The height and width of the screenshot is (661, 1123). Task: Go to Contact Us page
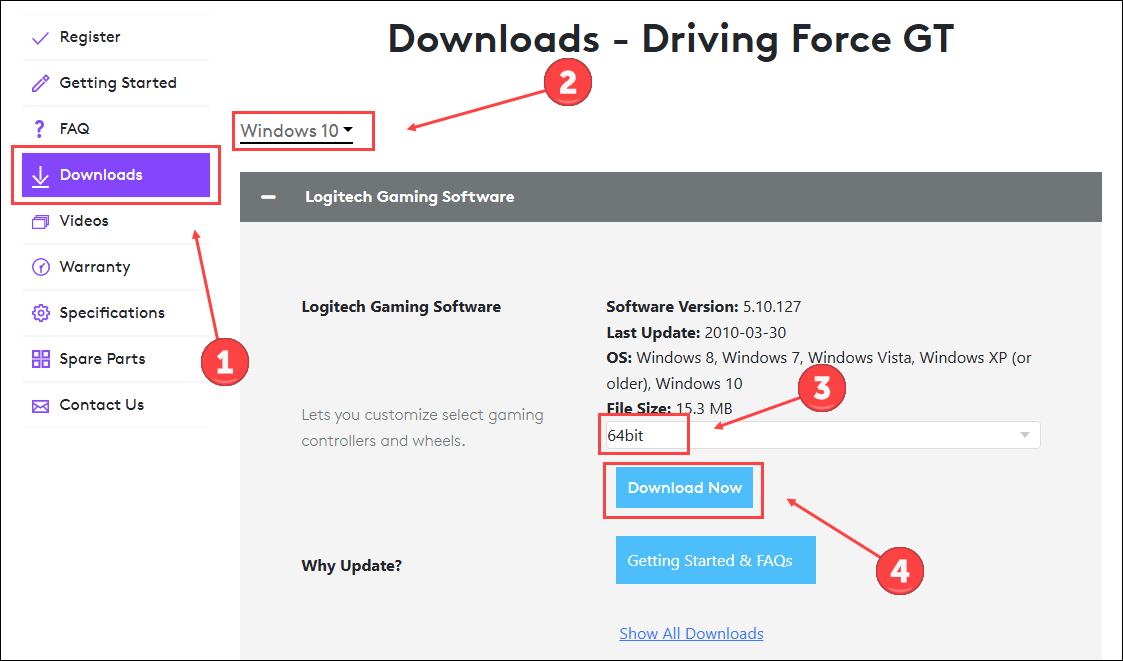116,405
